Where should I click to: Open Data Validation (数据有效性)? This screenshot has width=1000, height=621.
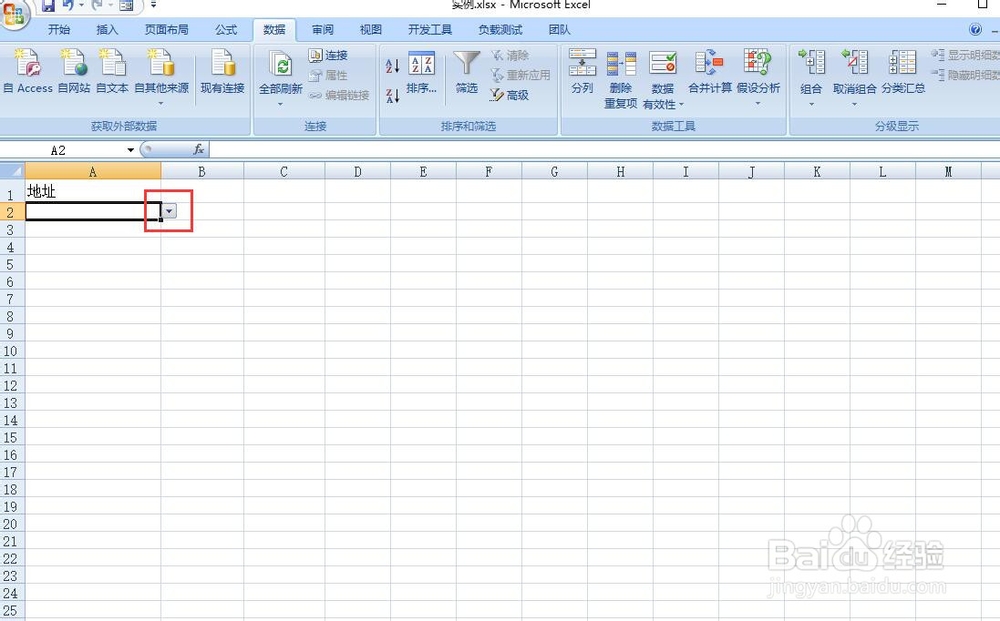(x=663, y=79)
